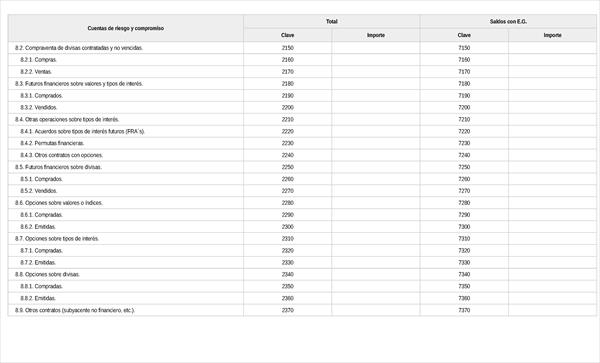Image resolution: width=600 pixels, height=363 pixels.
Task: Select the '8.9. Otros contratos' row label
Action: point(75,310)
